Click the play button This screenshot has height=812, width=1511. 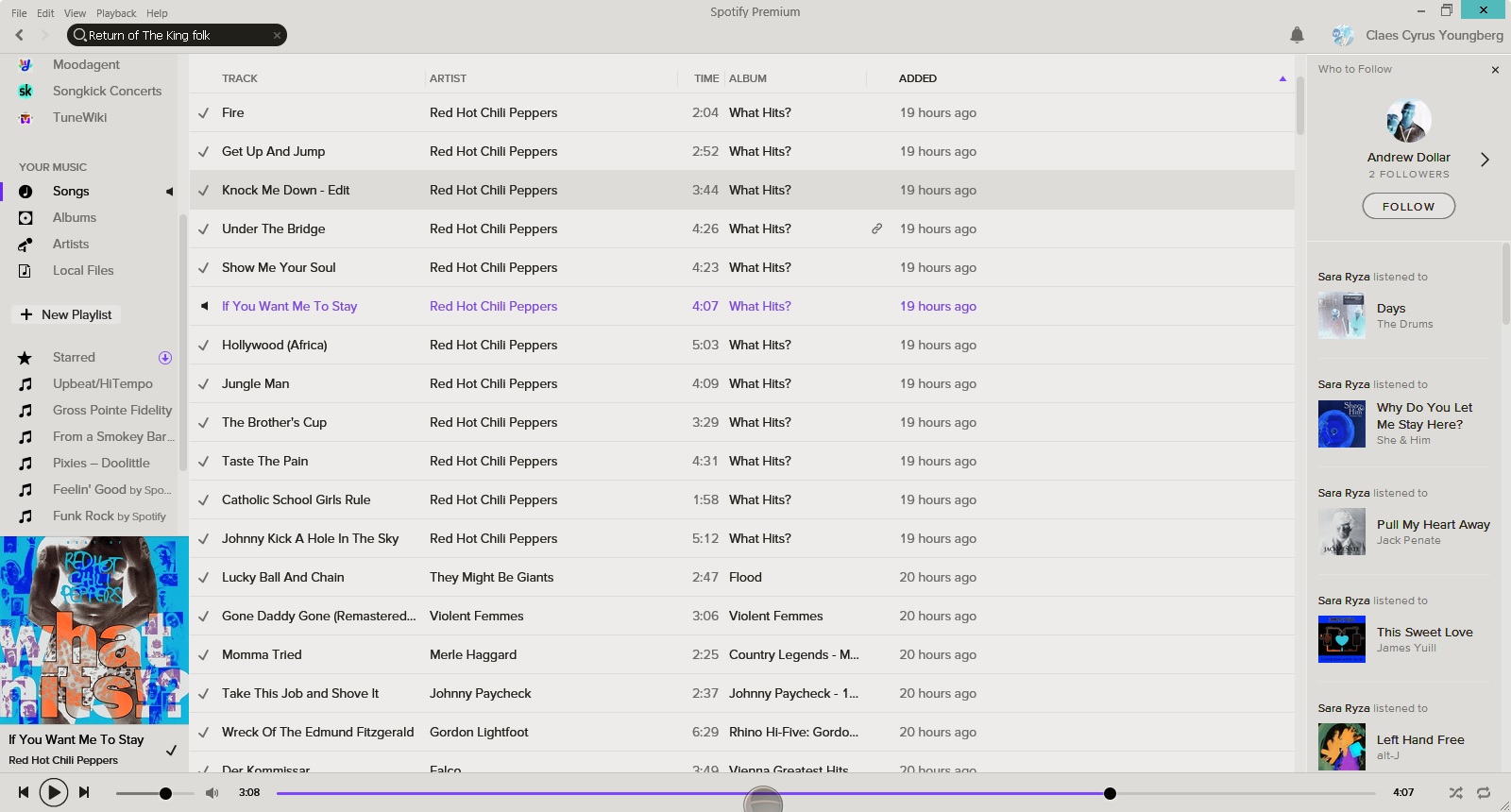[x=54, y=792]
